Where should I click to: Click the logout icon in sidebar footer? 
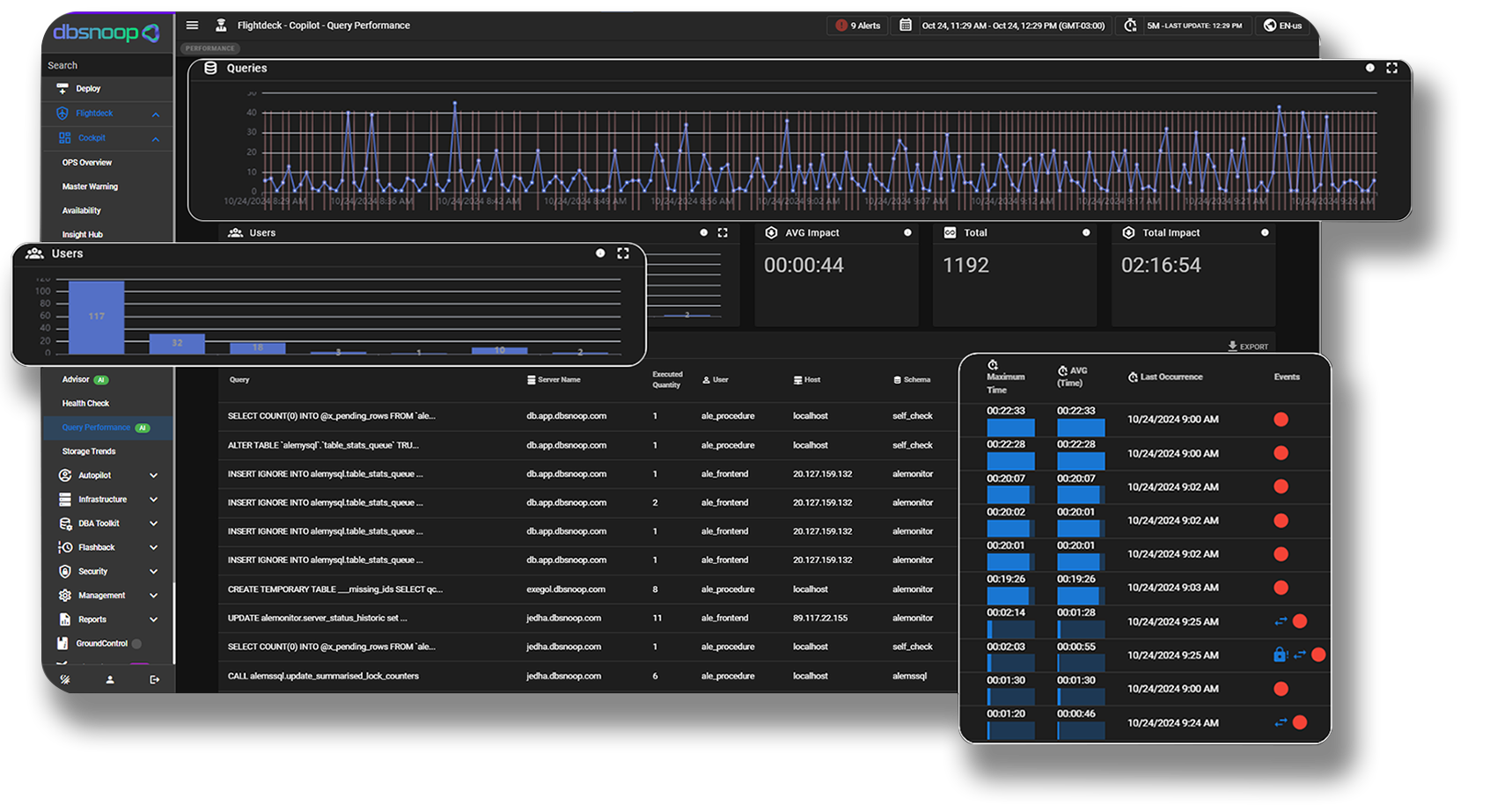pyautogui.click(x=155, y=679)
